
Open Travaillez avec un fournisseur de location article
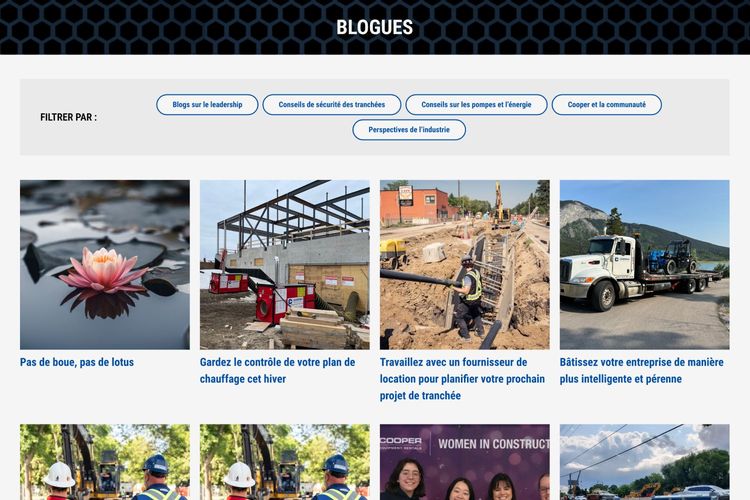462,379
